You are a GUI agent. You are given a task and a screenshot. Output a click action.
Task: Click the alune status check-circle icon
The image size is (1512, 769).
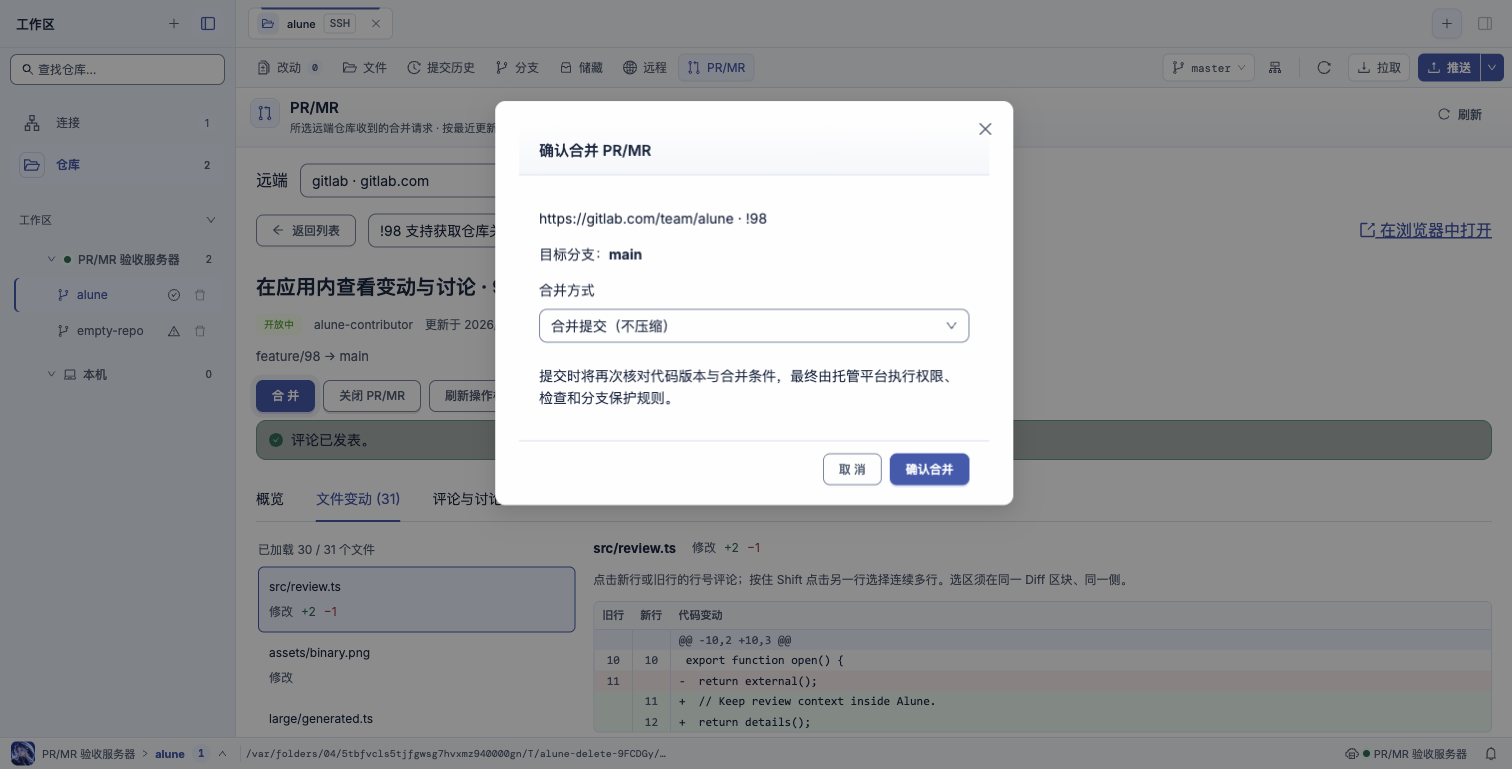tap(174, 295)
